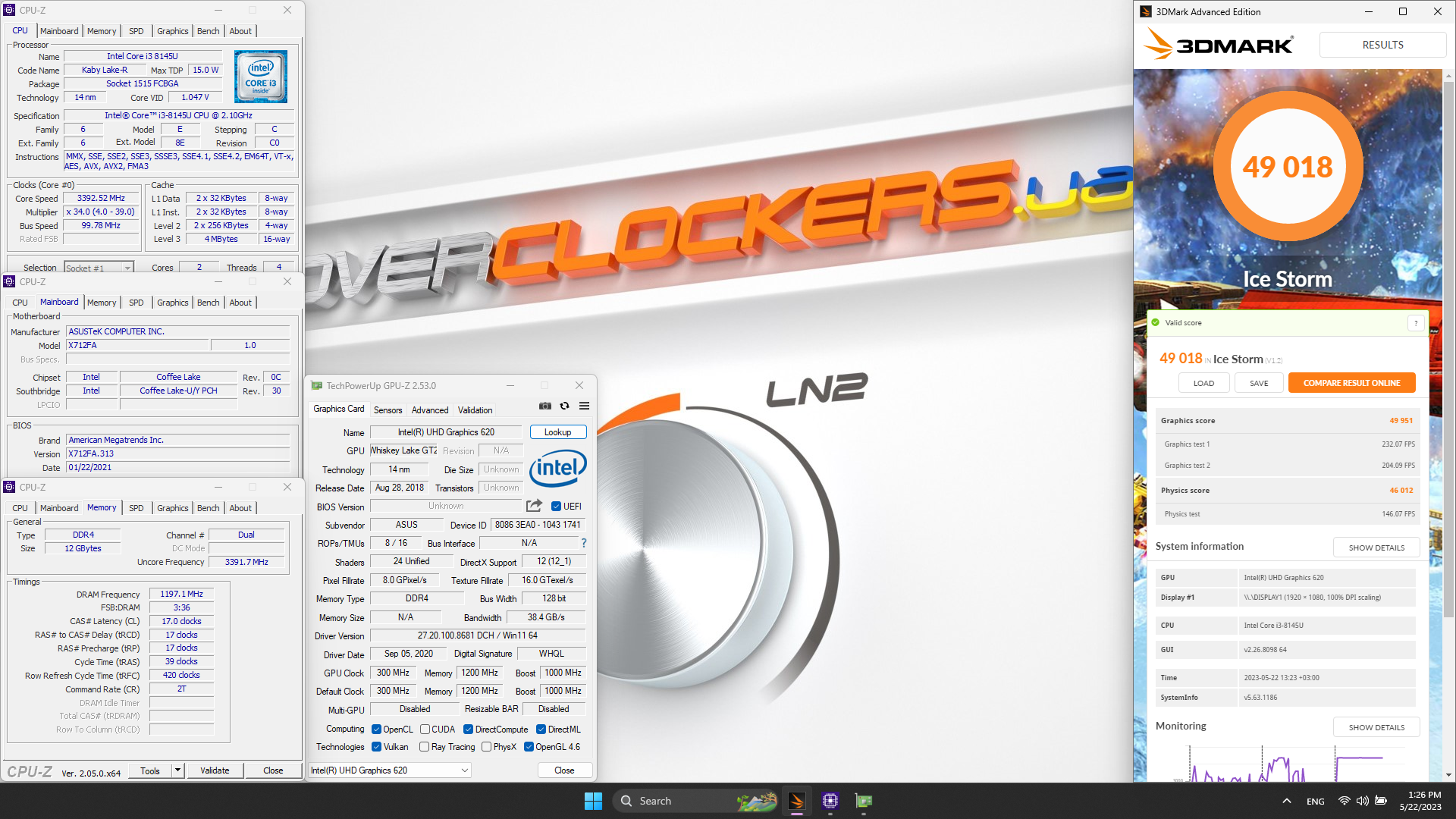Click the volume speaker tray icon
The width and height of the screenshot is (1456, 819).
[x=1363, y=801]
